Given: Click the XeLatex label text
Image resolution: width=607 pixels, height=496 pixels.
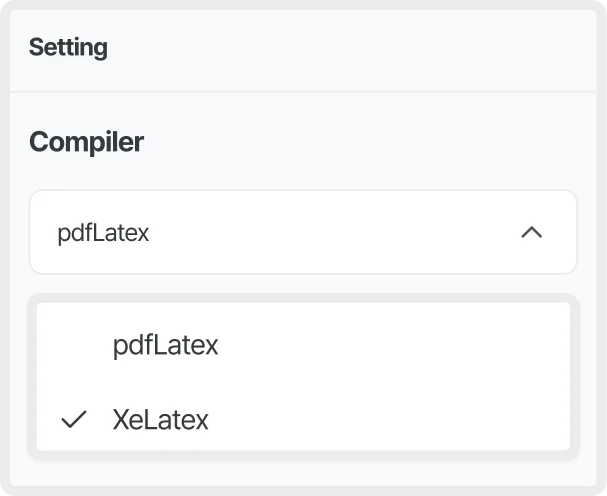Looking at the screenshot, I should [x=160, y=420].
